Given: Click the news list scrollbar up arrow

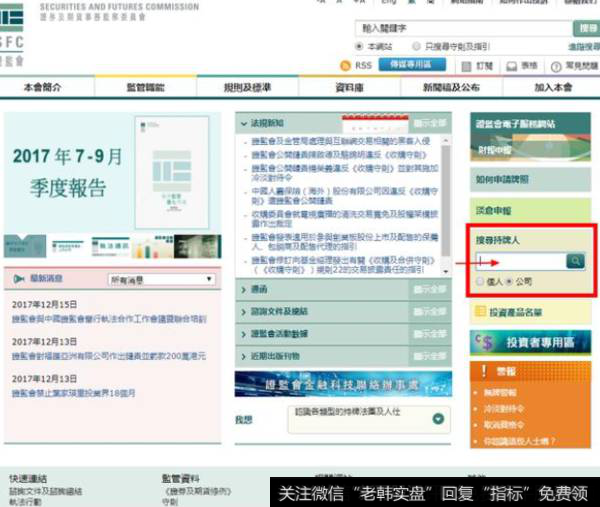Looking at the screenshot, I should tap(445, 141).
